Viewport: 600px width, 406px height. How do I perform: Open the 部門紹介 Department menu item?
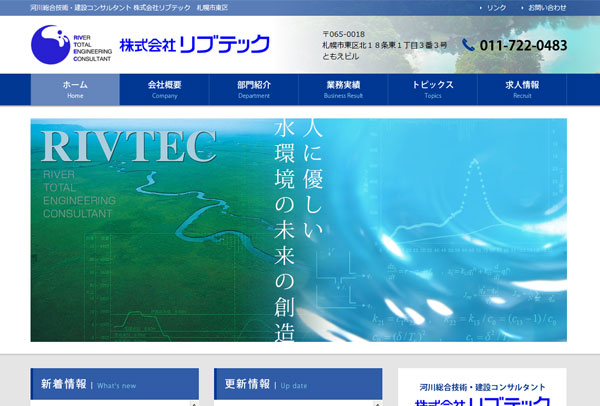(x=254, y=89)
